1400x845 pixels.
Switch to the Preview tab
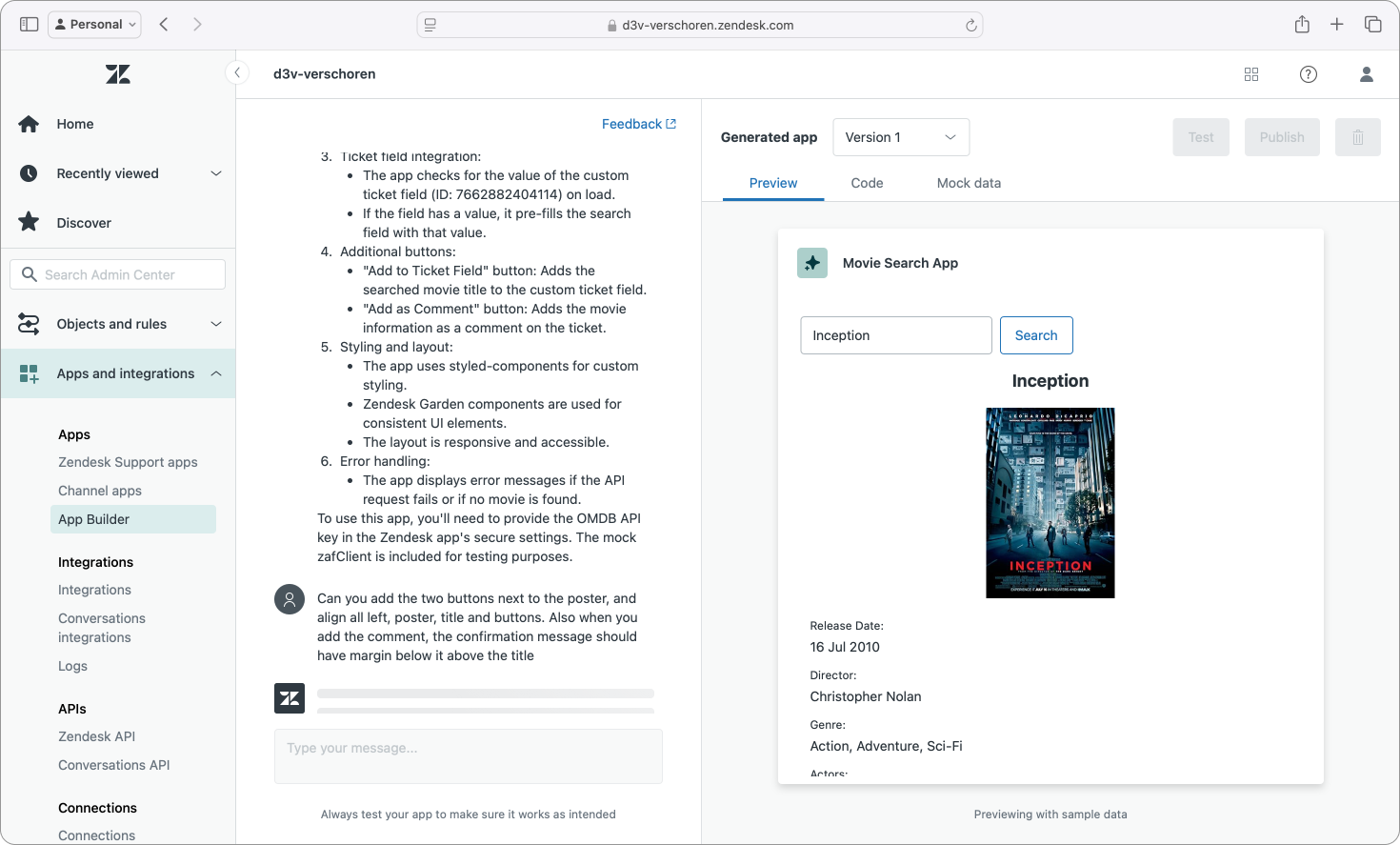[x=773, y=183]
